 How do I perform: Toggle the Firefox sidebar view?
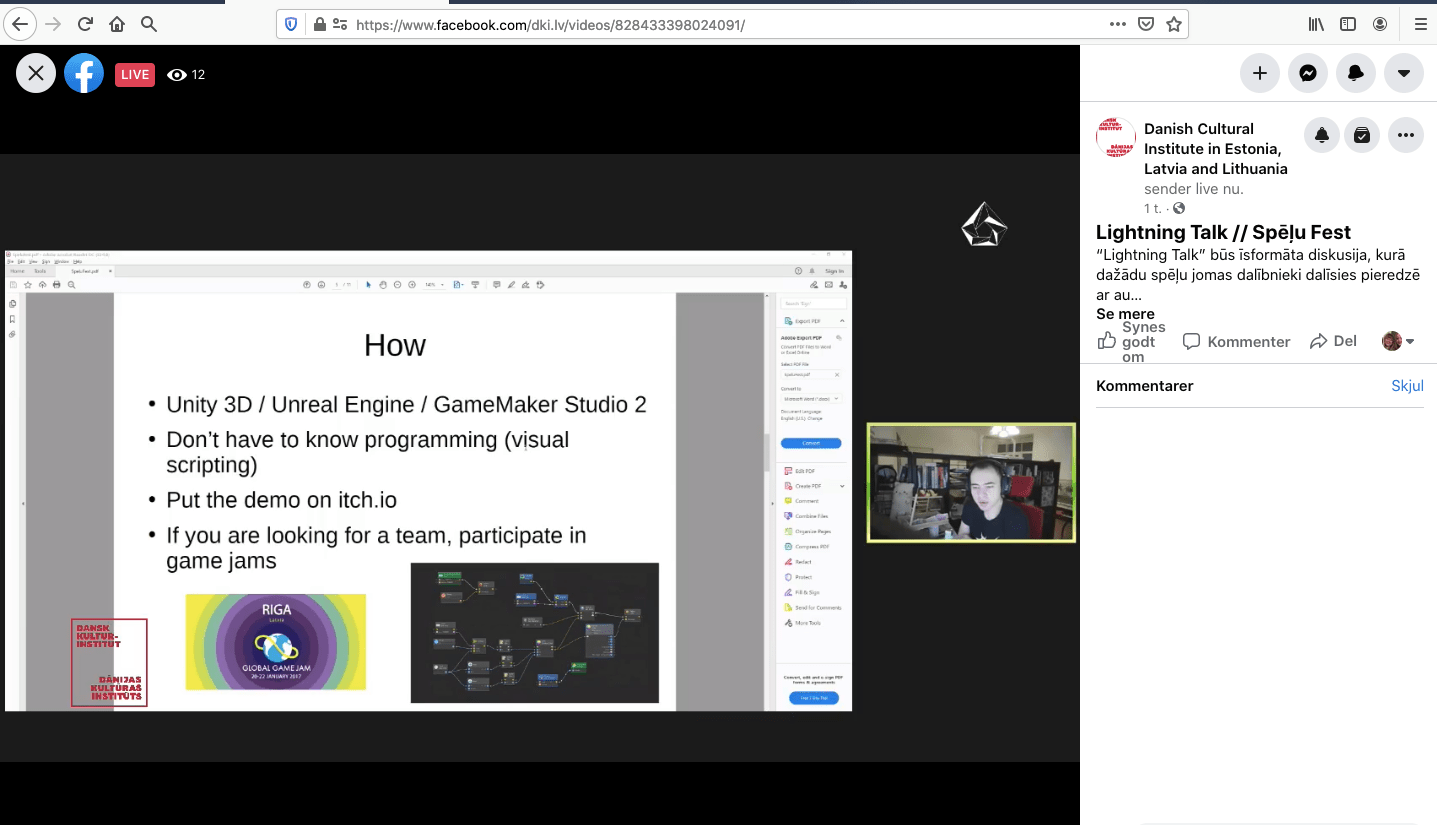tap(1348, 24)
